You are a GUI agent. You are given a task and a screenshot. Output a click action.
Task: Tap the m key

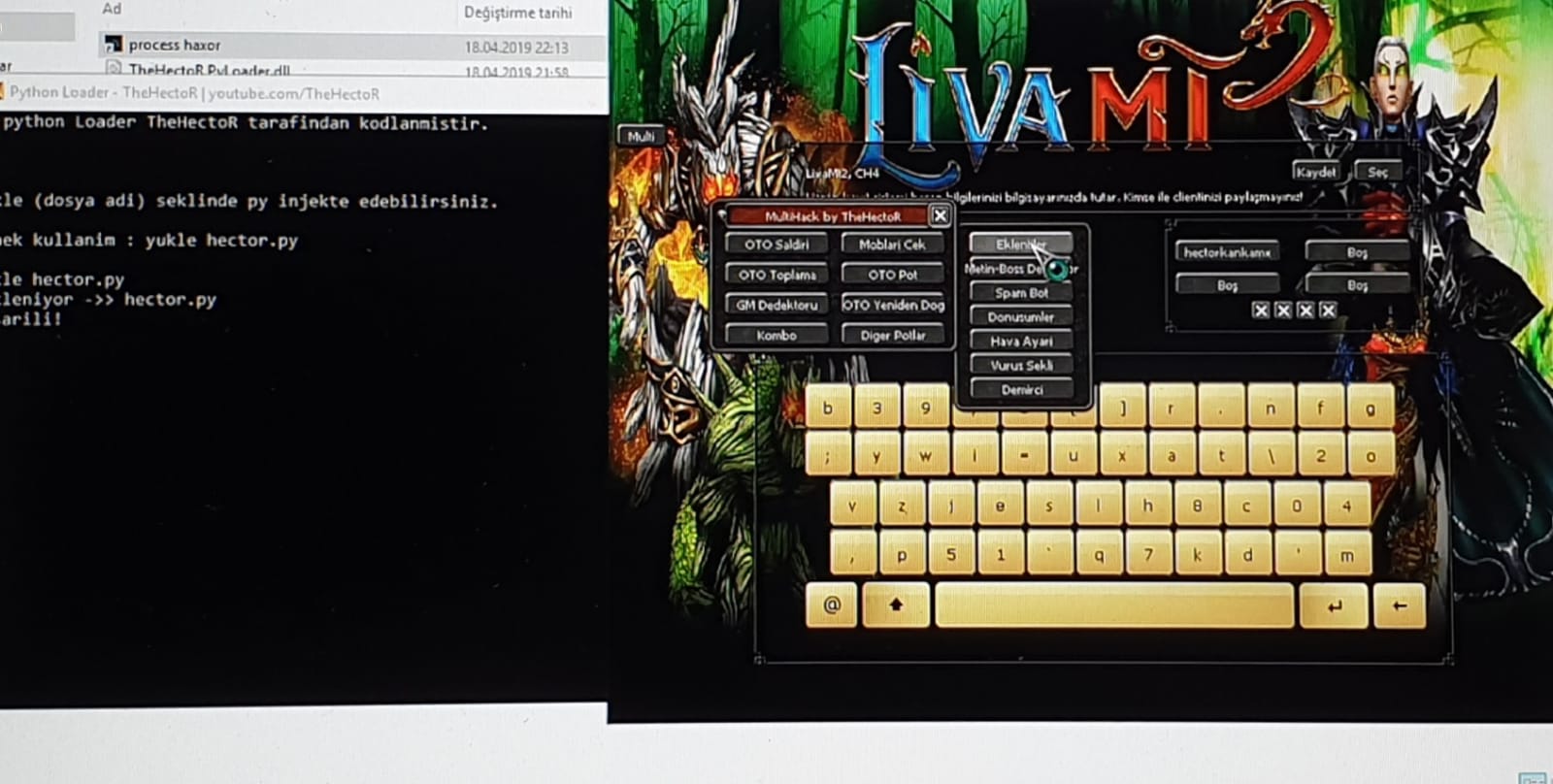tap(1346, 555)
